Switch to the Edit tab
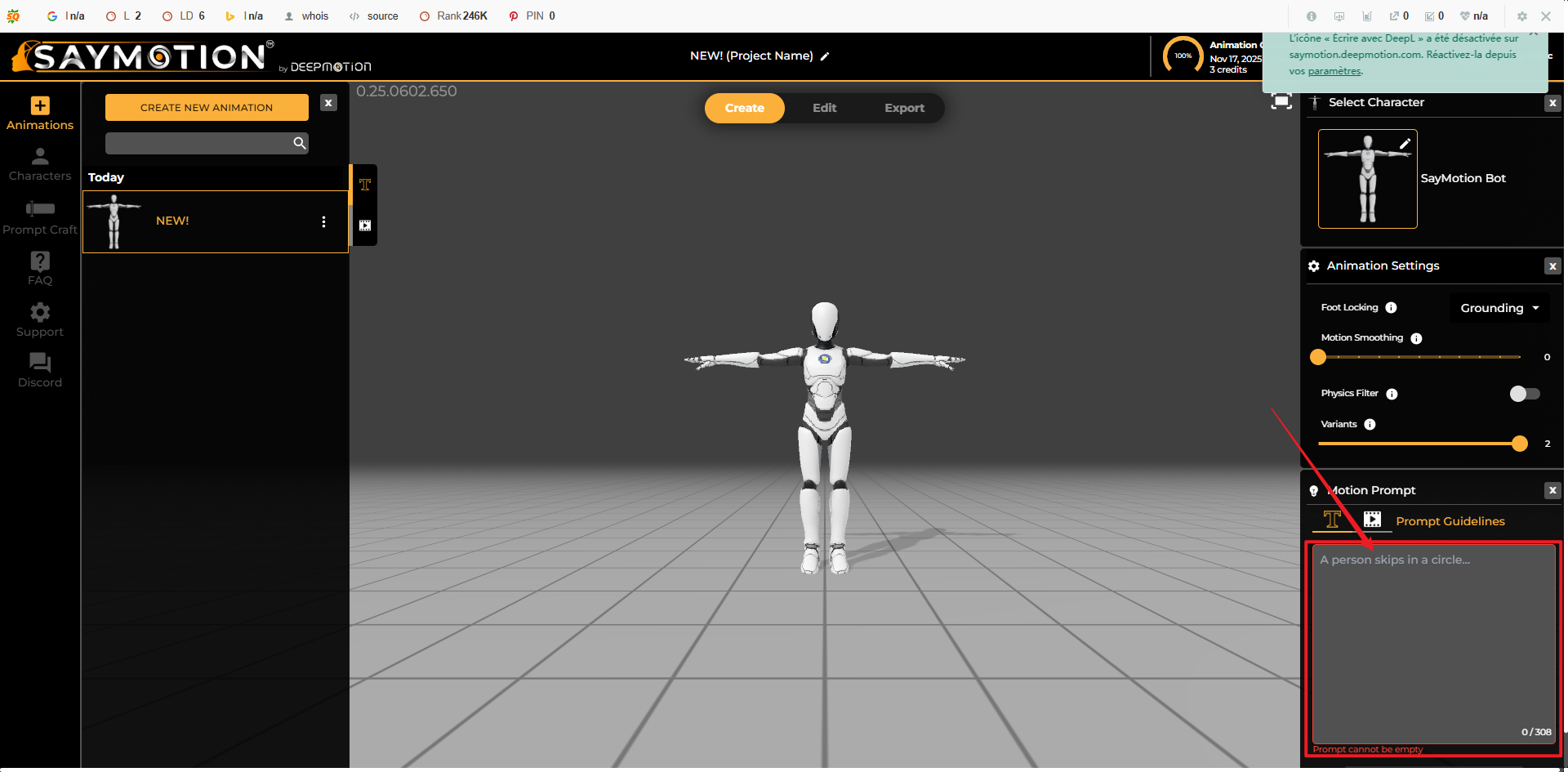This screenshot has height=772, width=1568. pyautogui.click(x=824, y=108)
